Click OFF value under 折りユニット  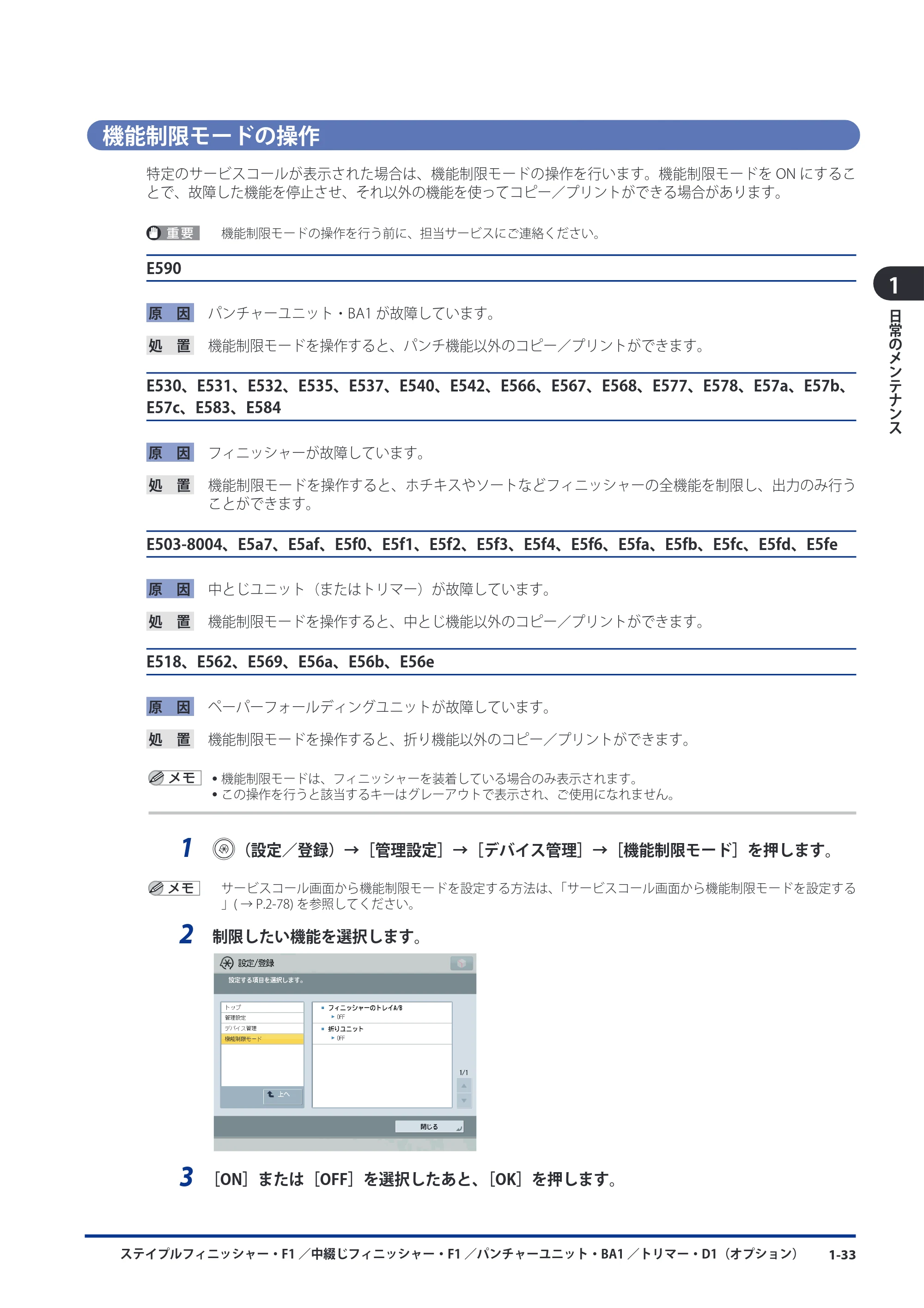tap(340, 1039)
